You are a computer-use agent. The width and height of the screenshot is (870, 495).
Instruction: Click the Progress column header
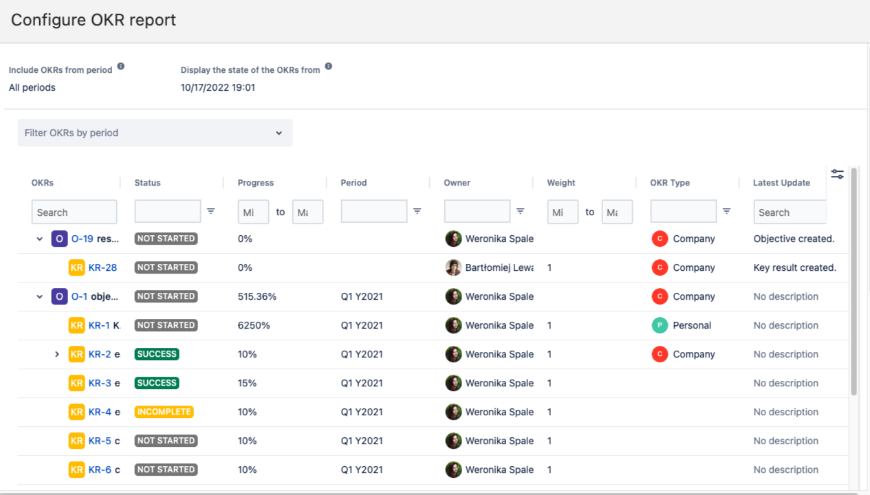pyautogui.click(x=256, y=183)
